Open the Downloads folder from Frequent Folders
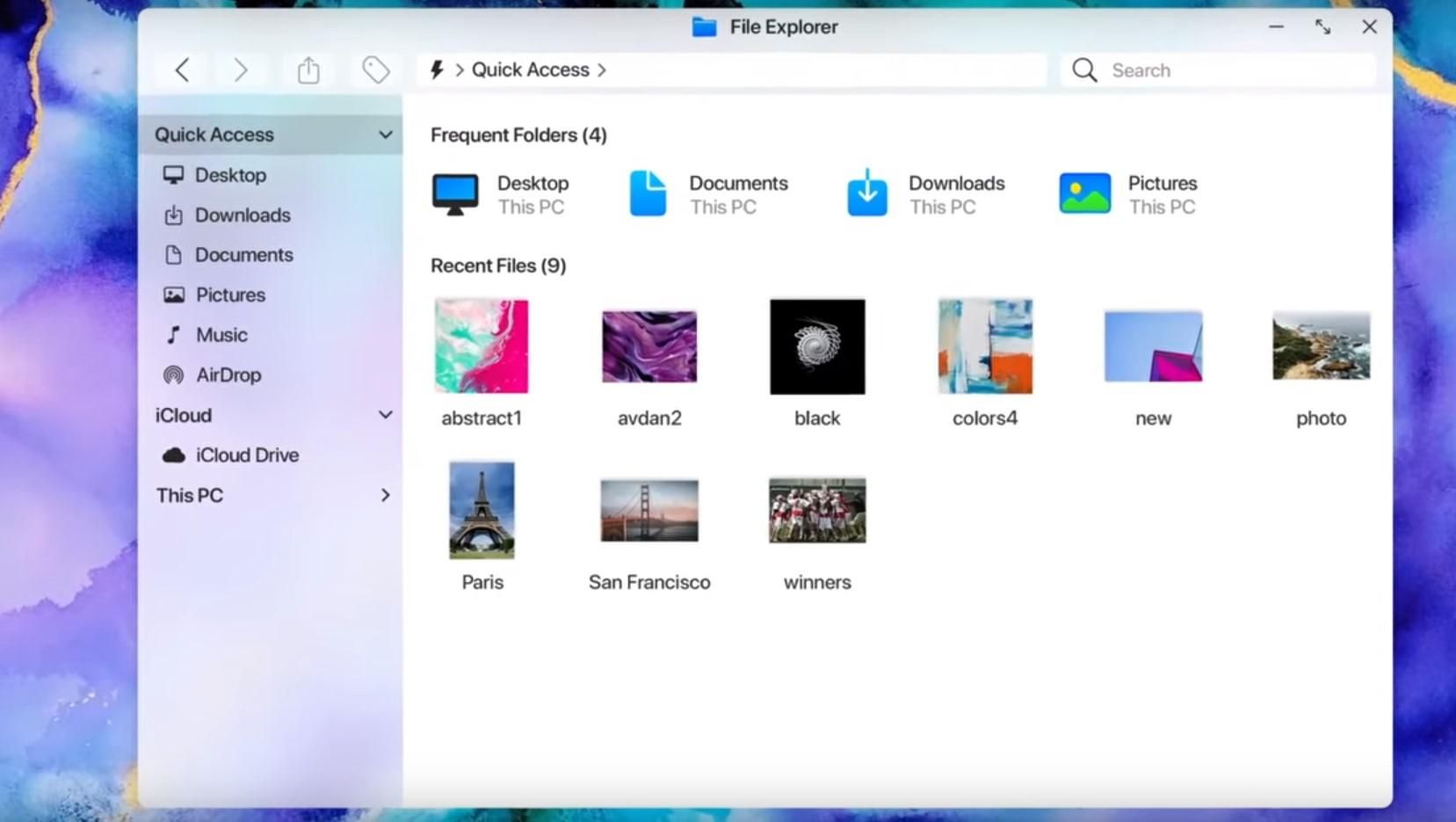 931,193
